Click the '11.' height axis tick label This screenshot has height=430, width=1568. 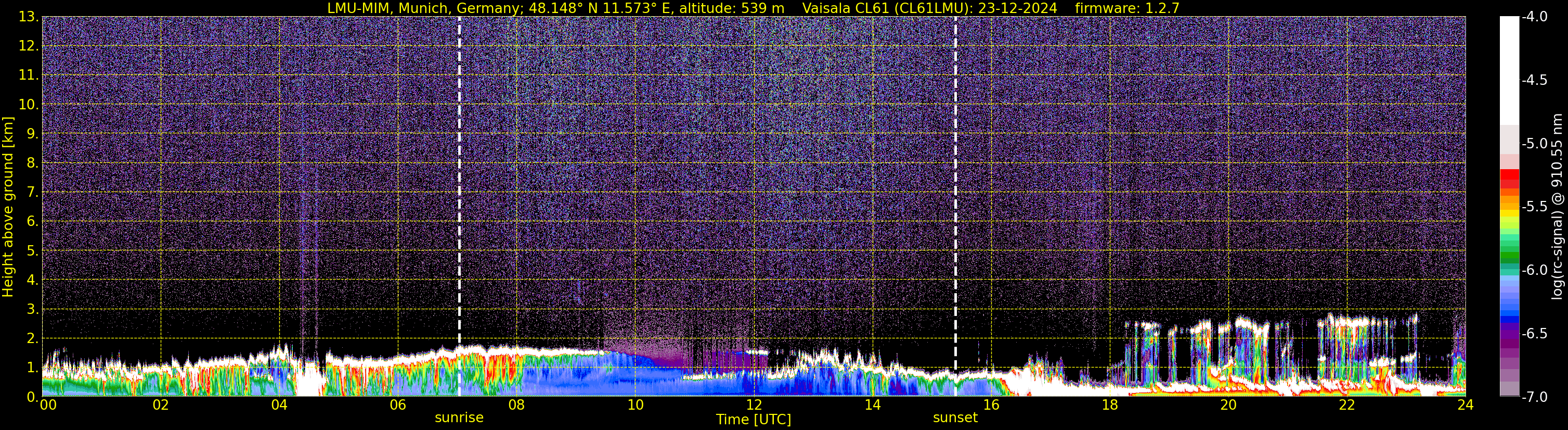pos(29,75)
